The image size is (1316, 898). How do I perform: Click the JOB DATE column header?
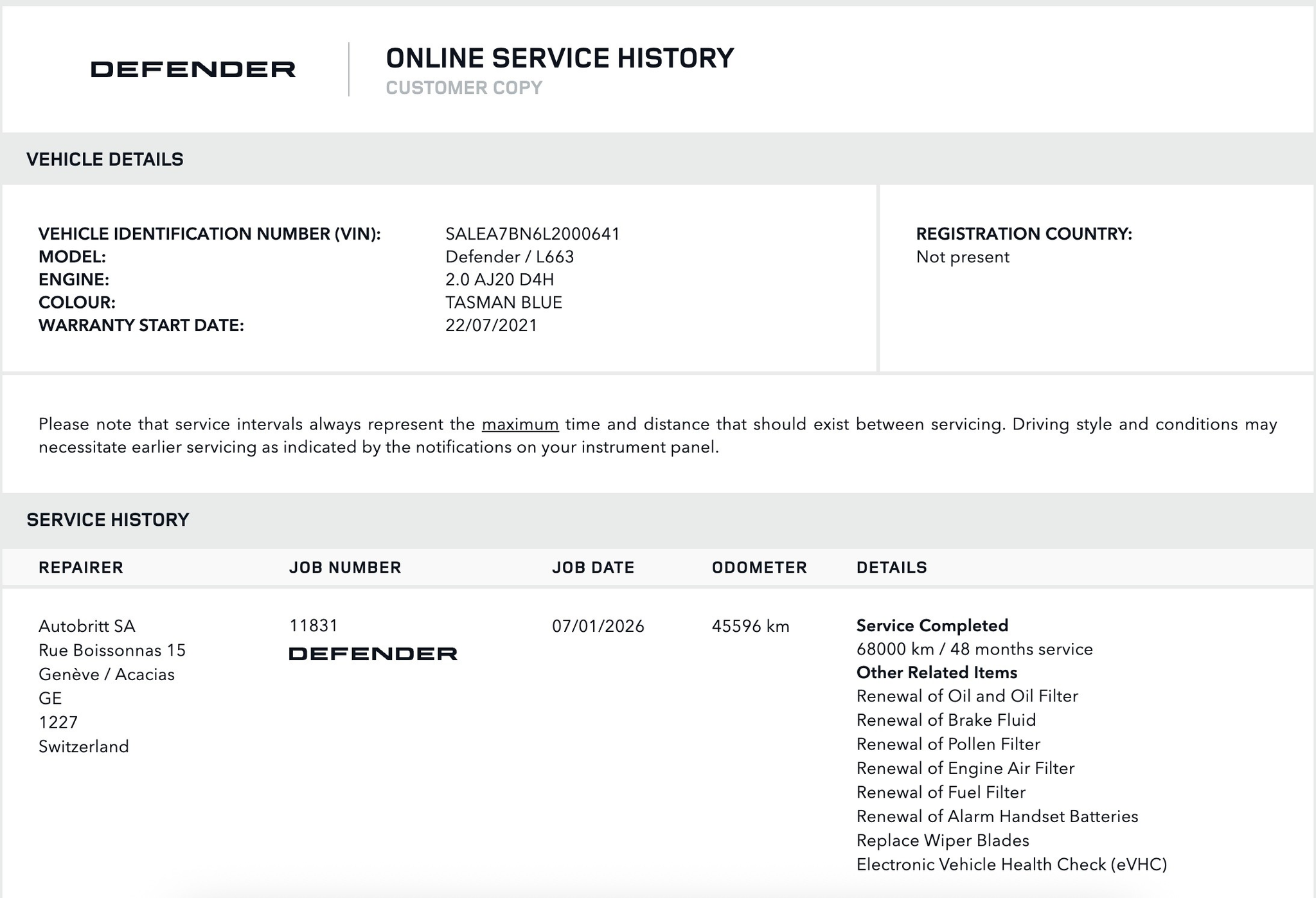(592, 568)
